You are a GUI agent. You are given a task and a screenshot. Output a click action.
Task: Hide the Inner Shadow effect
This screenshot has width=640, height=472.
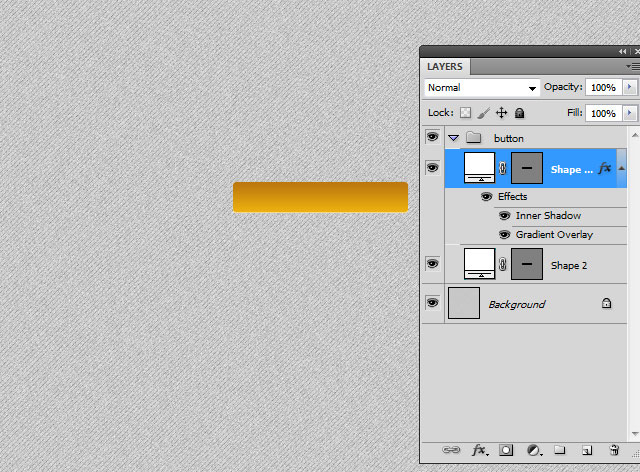(504, 216)
